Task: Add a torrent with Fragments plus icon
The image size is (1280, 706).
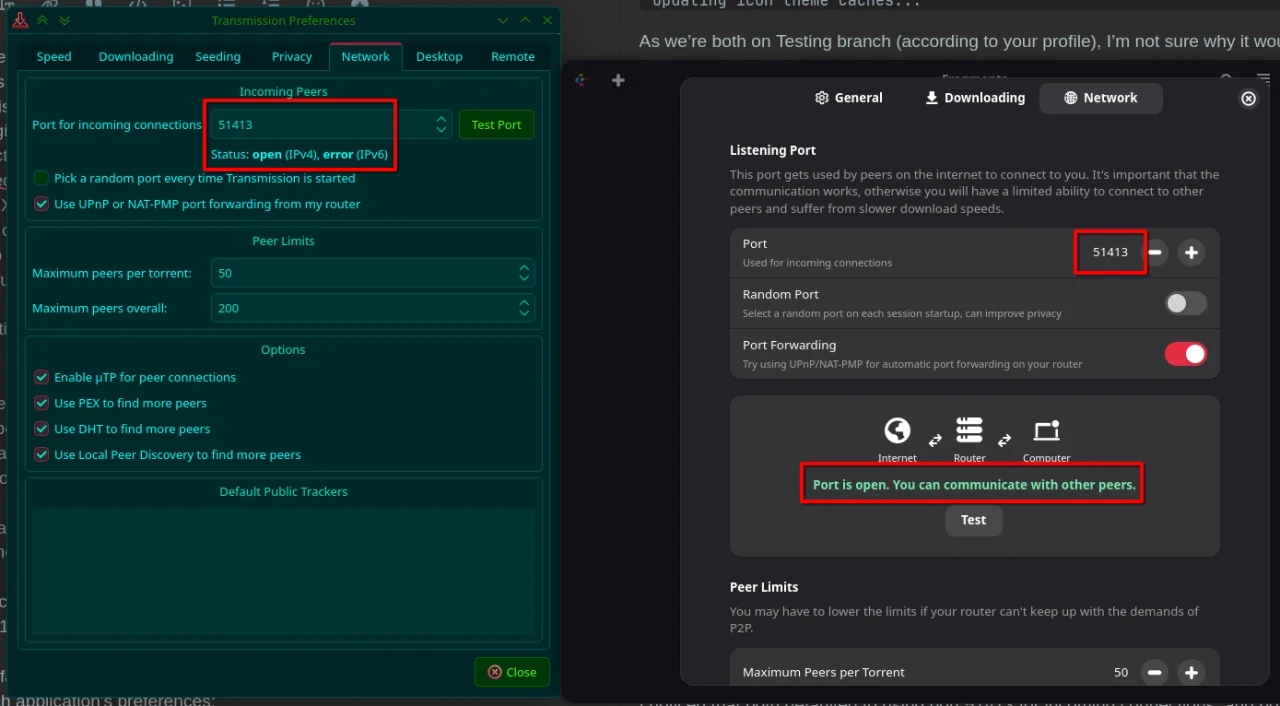Action: point(618,80)
